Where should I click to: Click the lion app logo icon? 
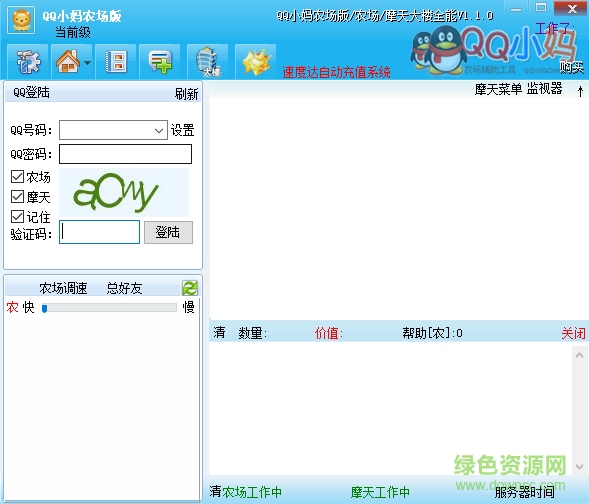(x=21, y=20)
